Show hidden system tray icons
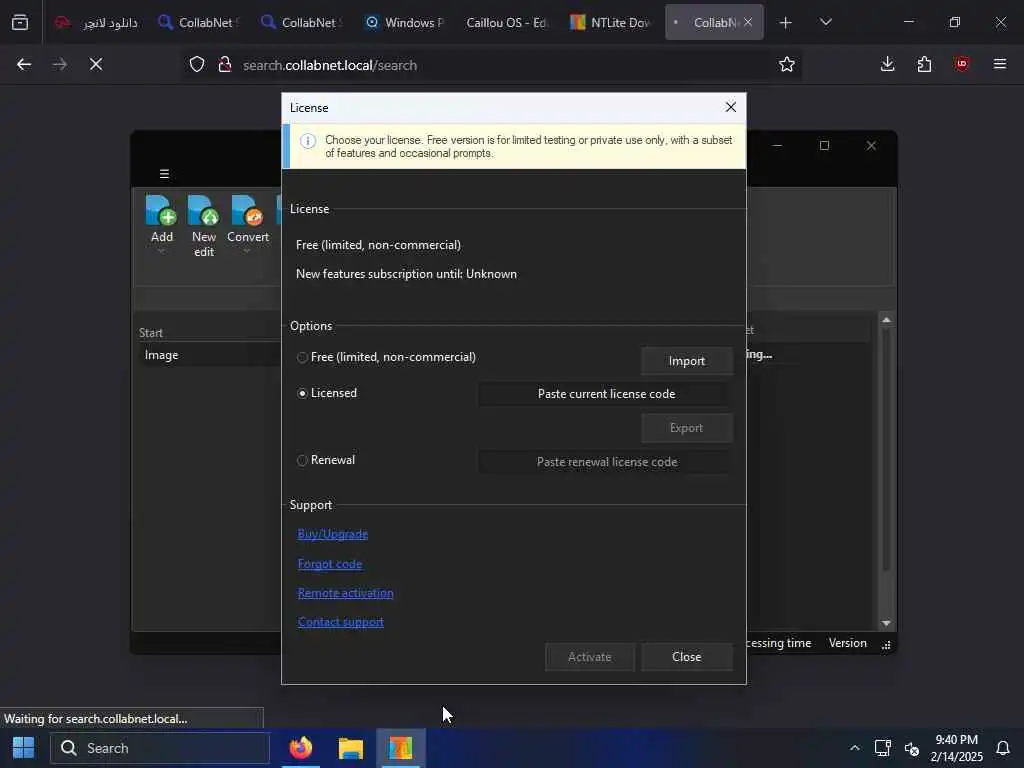1024x768 pixels. [854, 748]
